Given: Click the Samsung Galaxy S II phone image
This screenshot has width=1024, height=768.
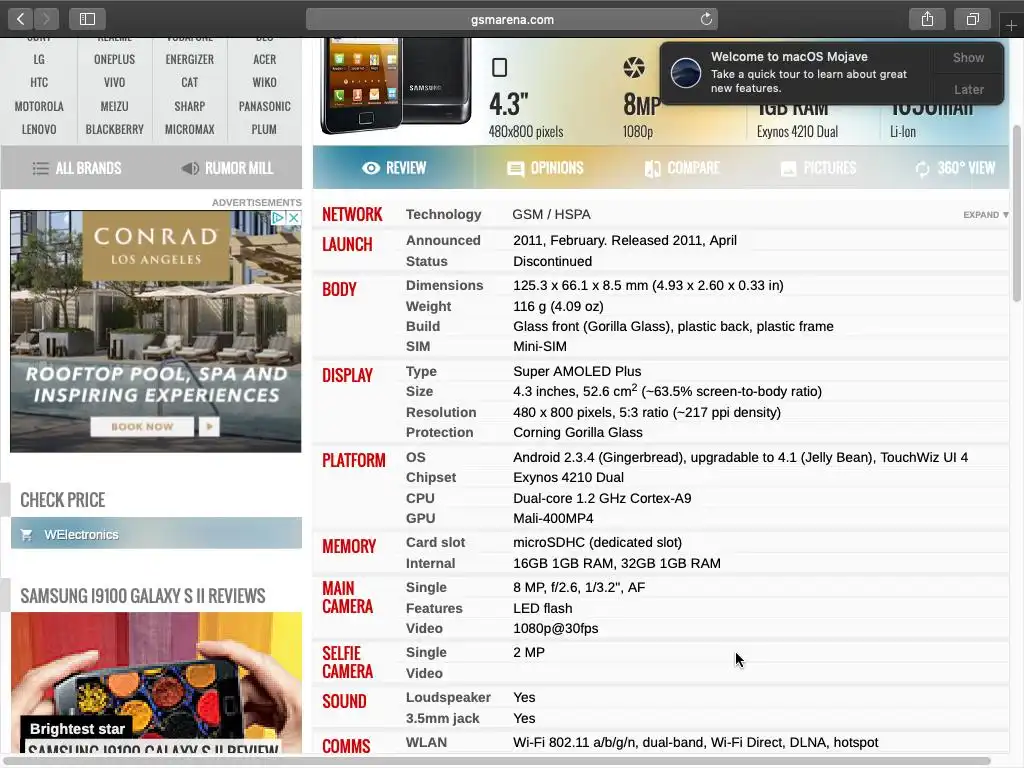Looking at the screenshot, I should [x=396, y=85].
